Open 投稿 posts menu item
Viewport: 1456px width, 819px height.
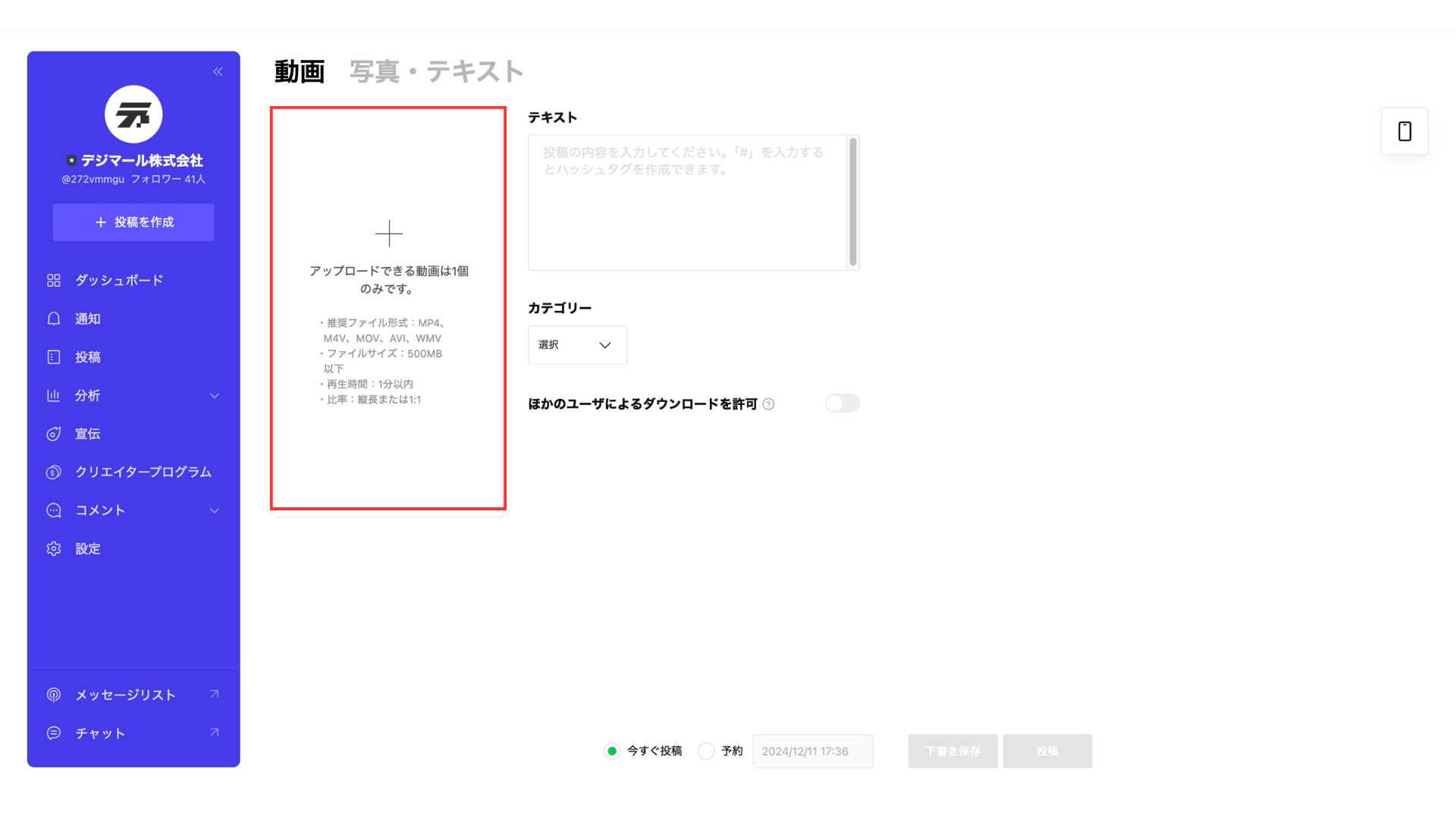coord(87,357)
